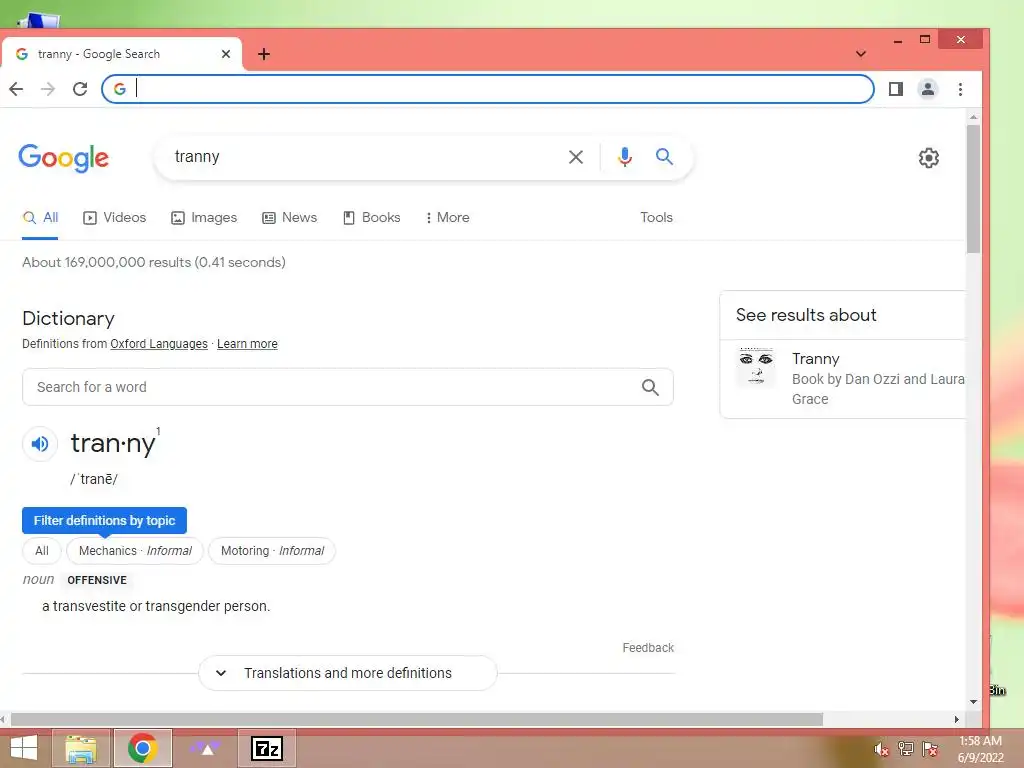Submit search with the blue magnifier icon
This screenshot has width=1024, height=768.
pyautogui.click(x=664, y=157)
